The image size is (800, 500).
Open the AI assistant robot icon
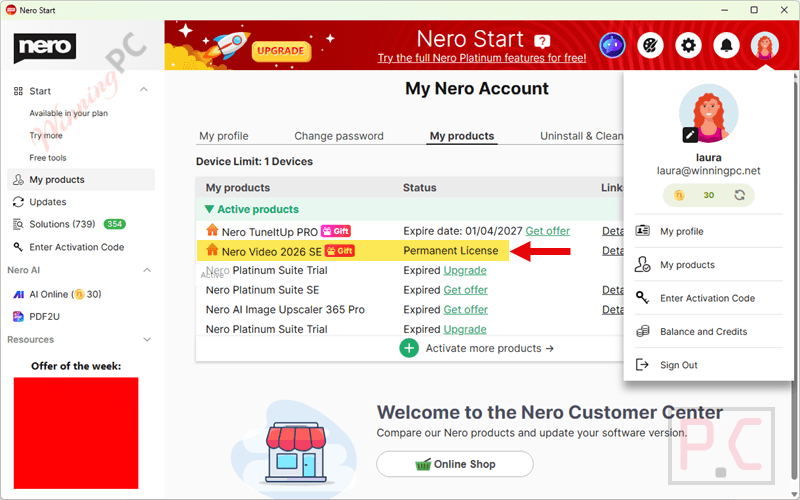tap(612, 45)
